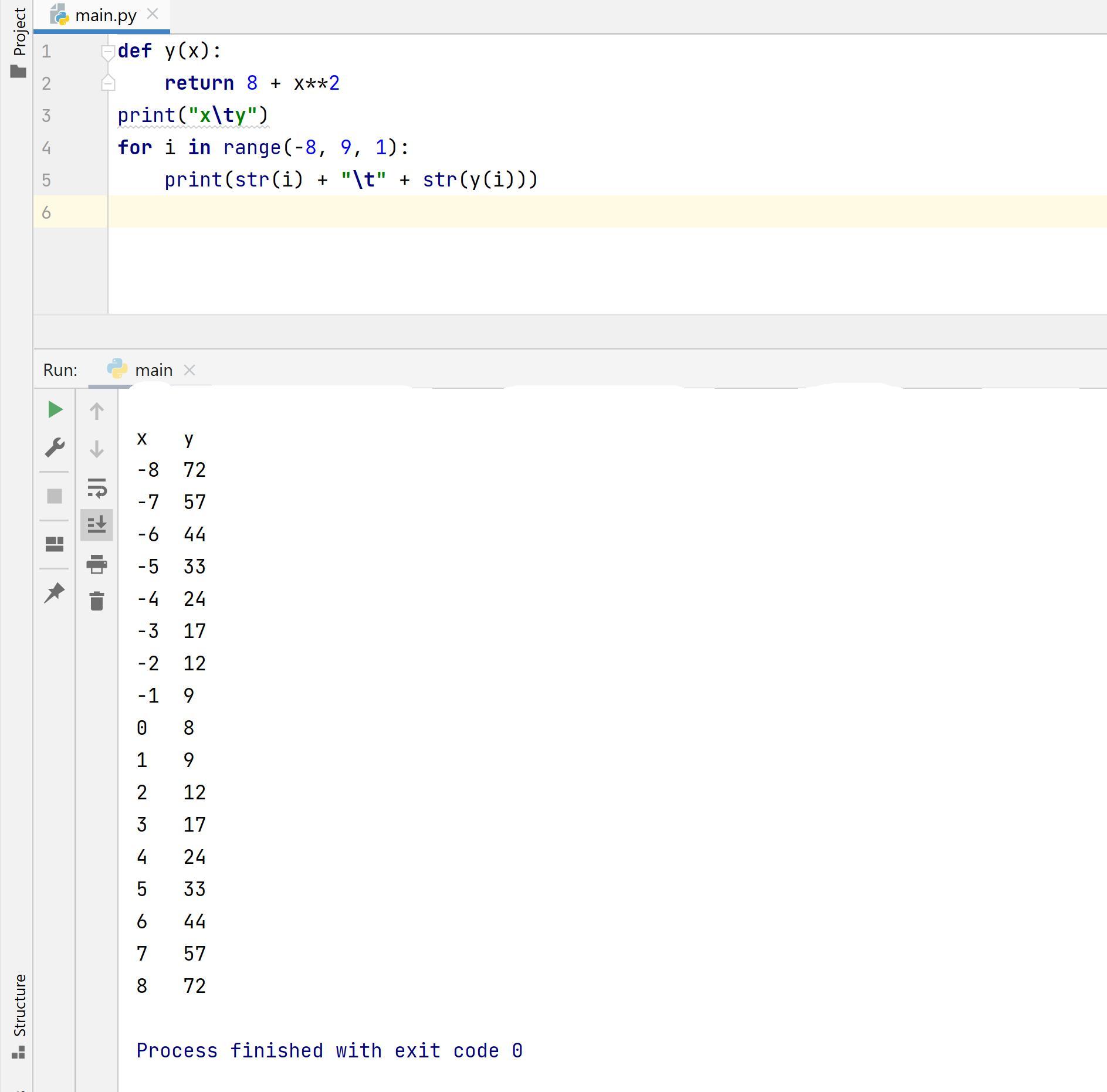
Task: Click 'Process finished with exit code 0'
Action: [x=330, y=1050]
